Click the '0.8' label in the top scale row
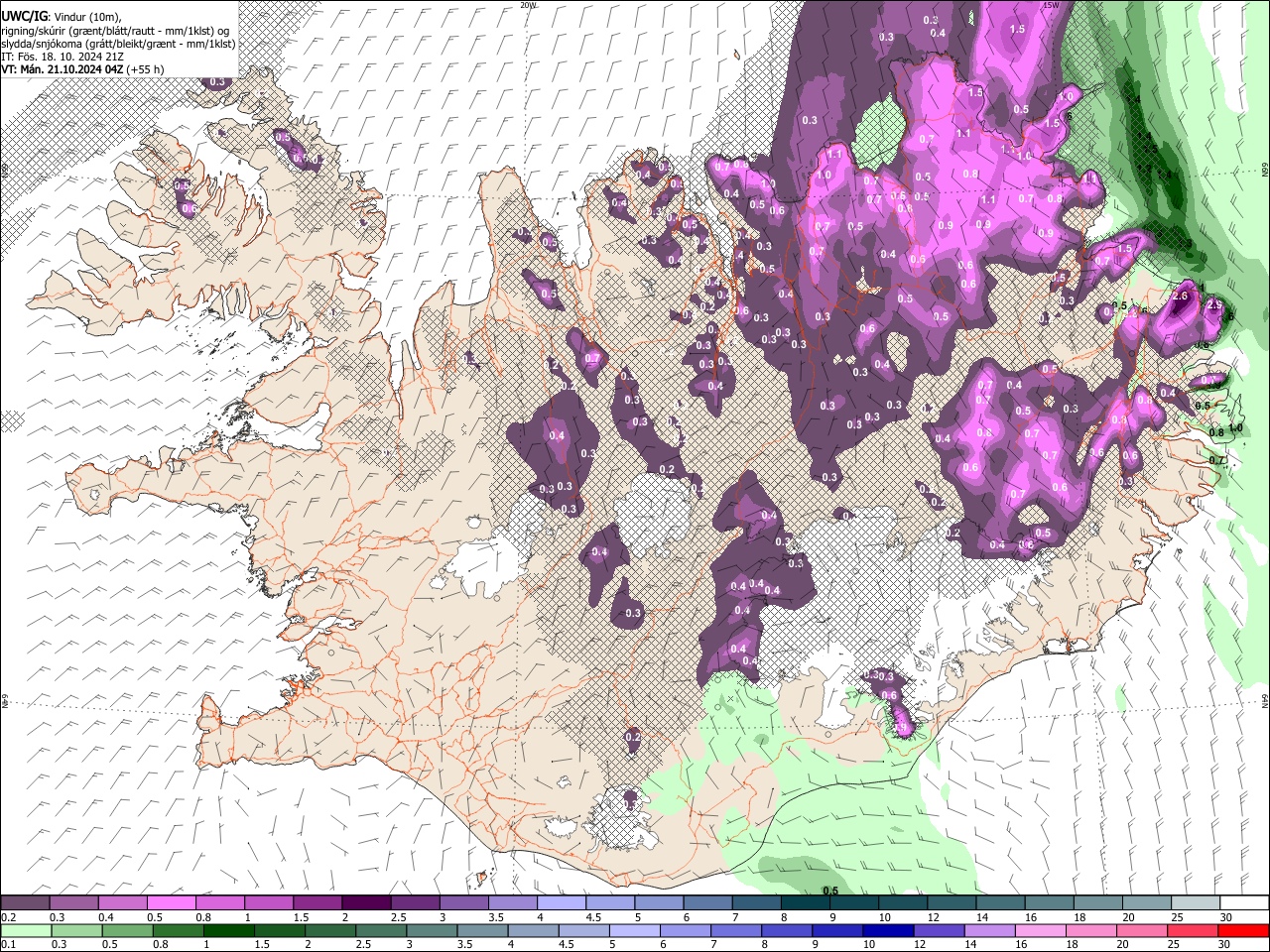The image size is (1270, 952). [x=202, y=917]
